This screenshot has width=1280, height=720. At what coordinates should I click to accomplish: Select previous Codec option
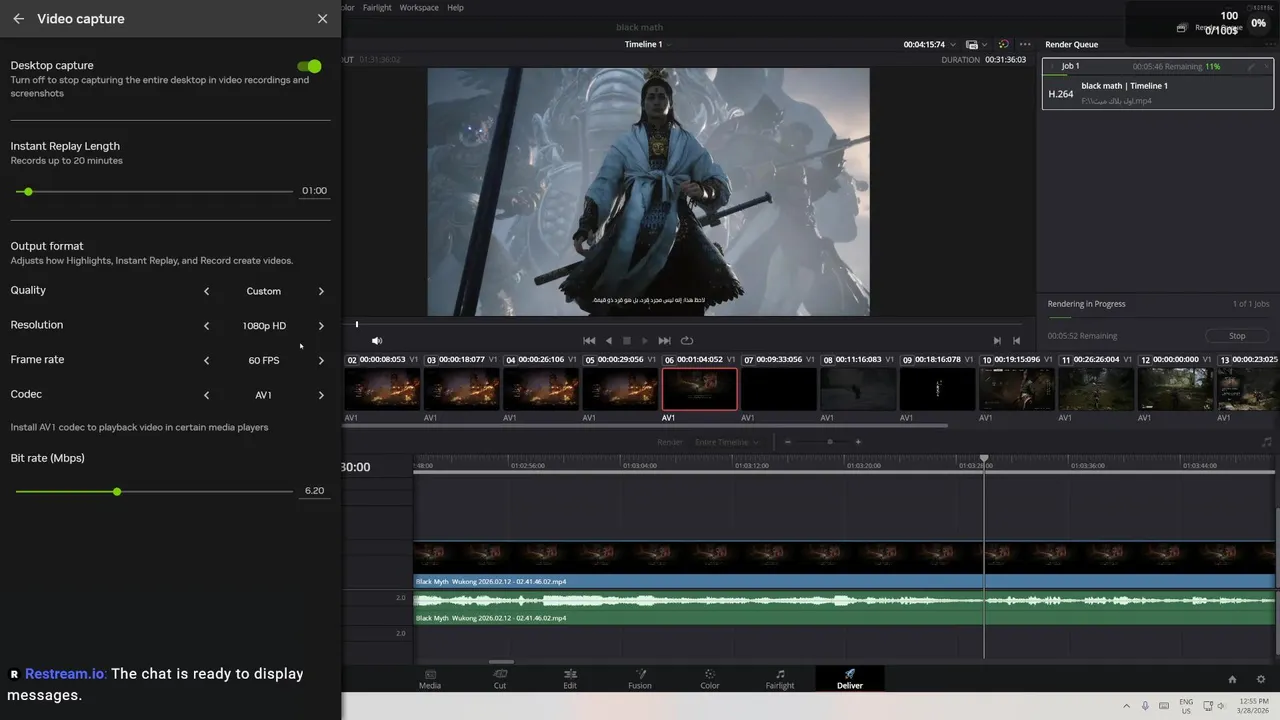point(207,395)
